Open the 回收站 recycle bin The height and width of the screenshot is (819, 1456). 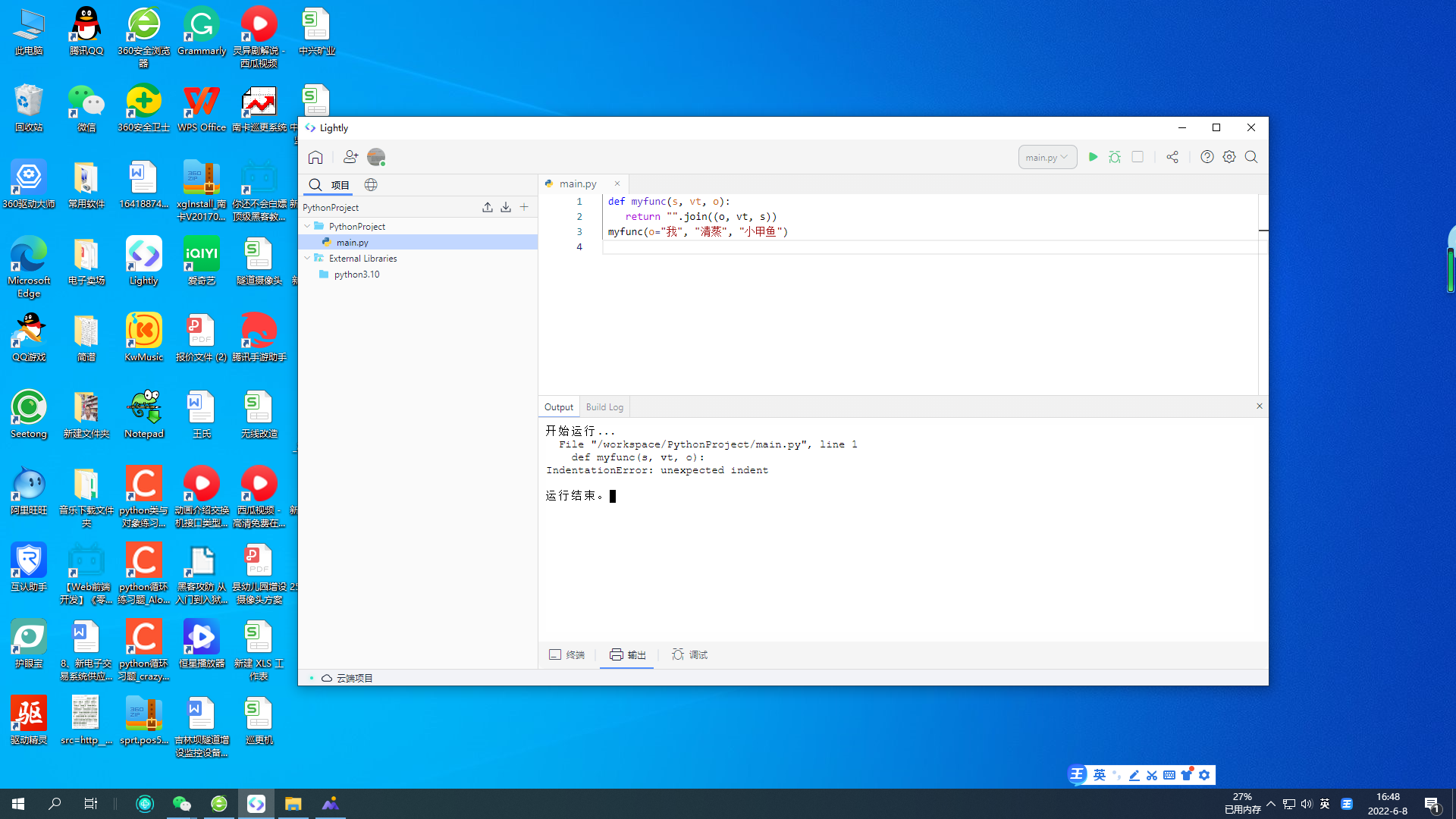29,108
